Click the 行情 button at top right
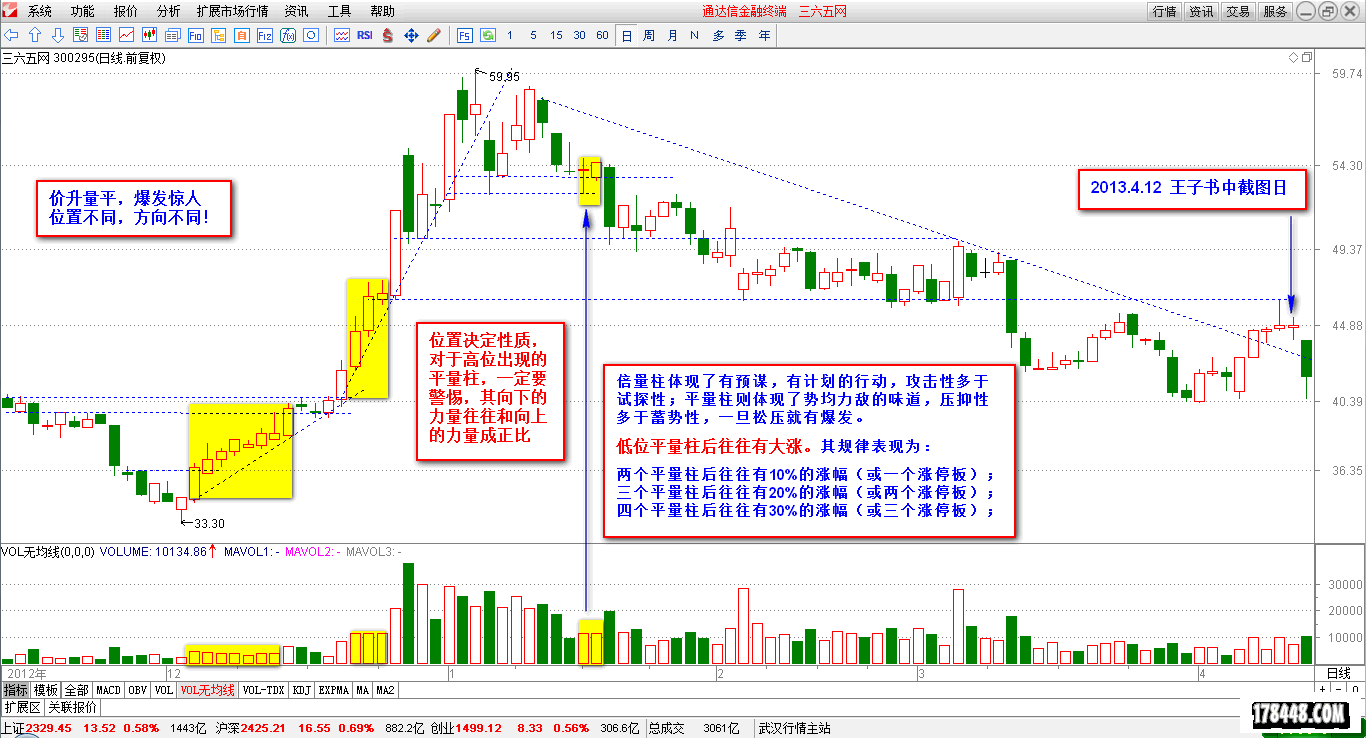Screen dimensions: 1366x738 (x=1164, y=11)
